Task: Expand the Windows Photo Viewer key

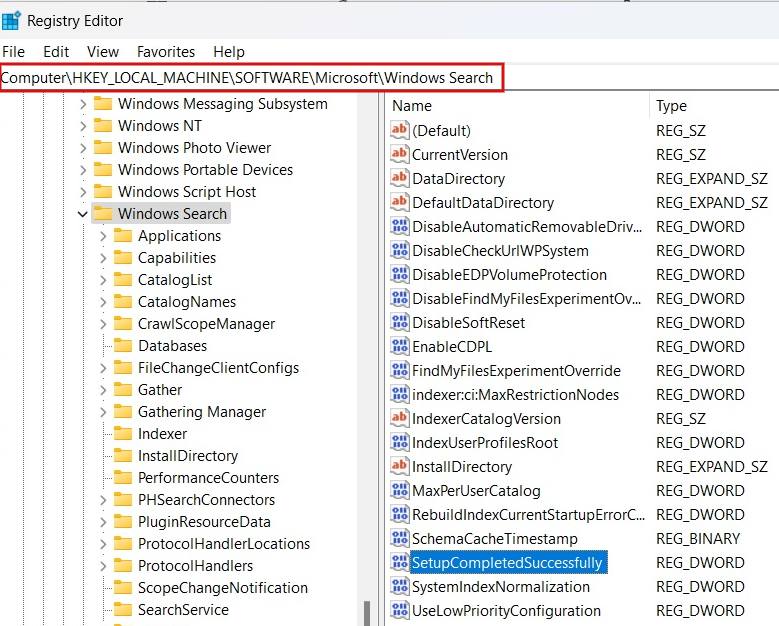Action: 82,148
